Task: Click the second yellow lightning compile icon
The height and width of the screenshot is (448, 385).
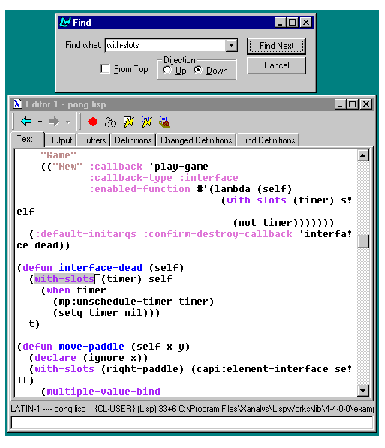Action: [146, 122]
